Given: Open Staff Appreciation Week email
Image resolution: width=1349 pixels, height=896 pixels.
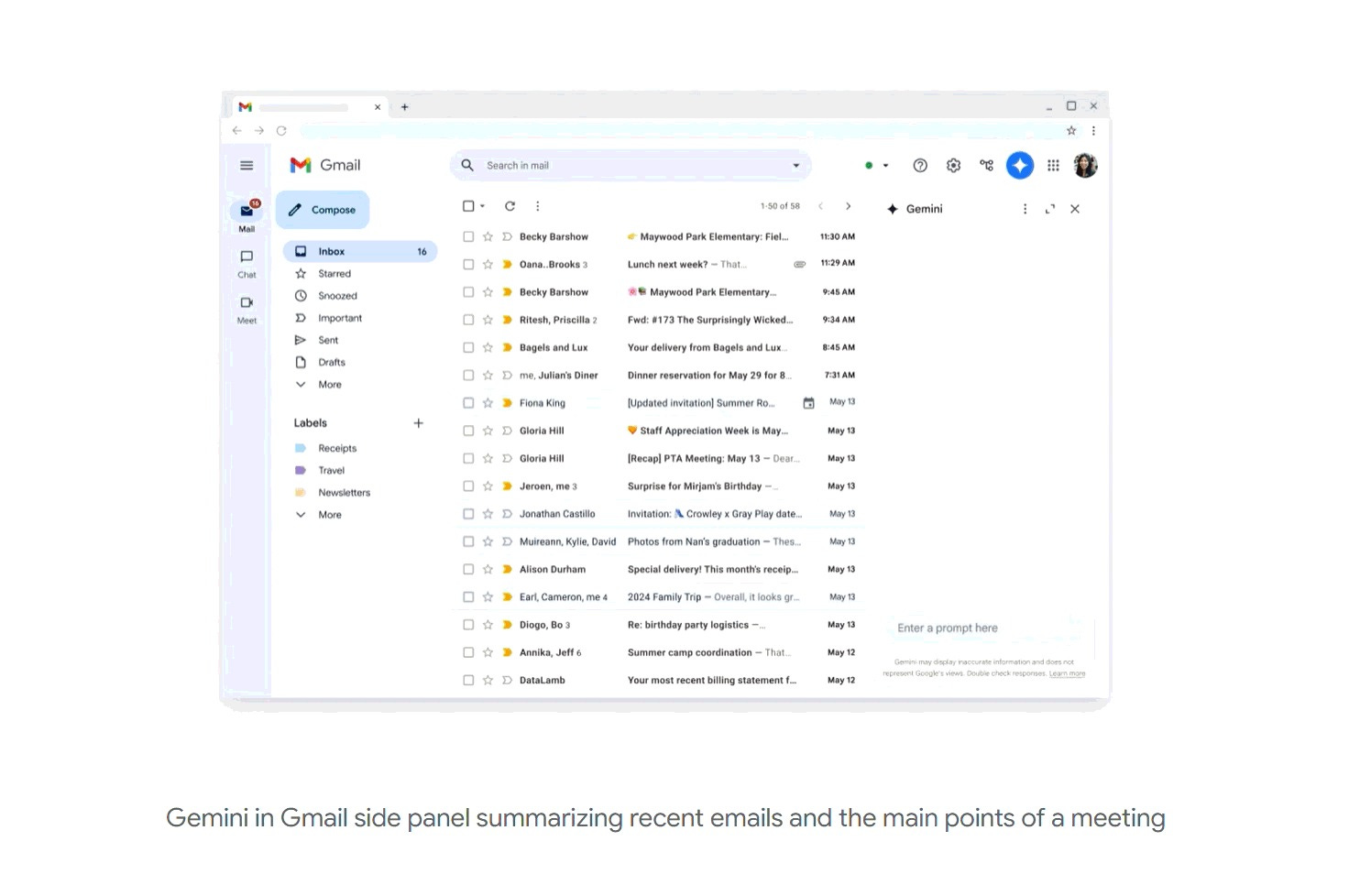Looking at the screenshot, I should tap(707, 431).
